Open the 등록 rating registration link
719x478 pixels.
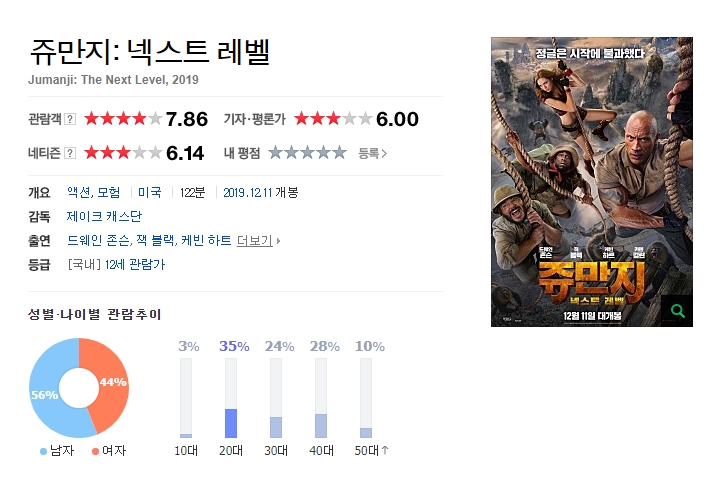[372, 154]
